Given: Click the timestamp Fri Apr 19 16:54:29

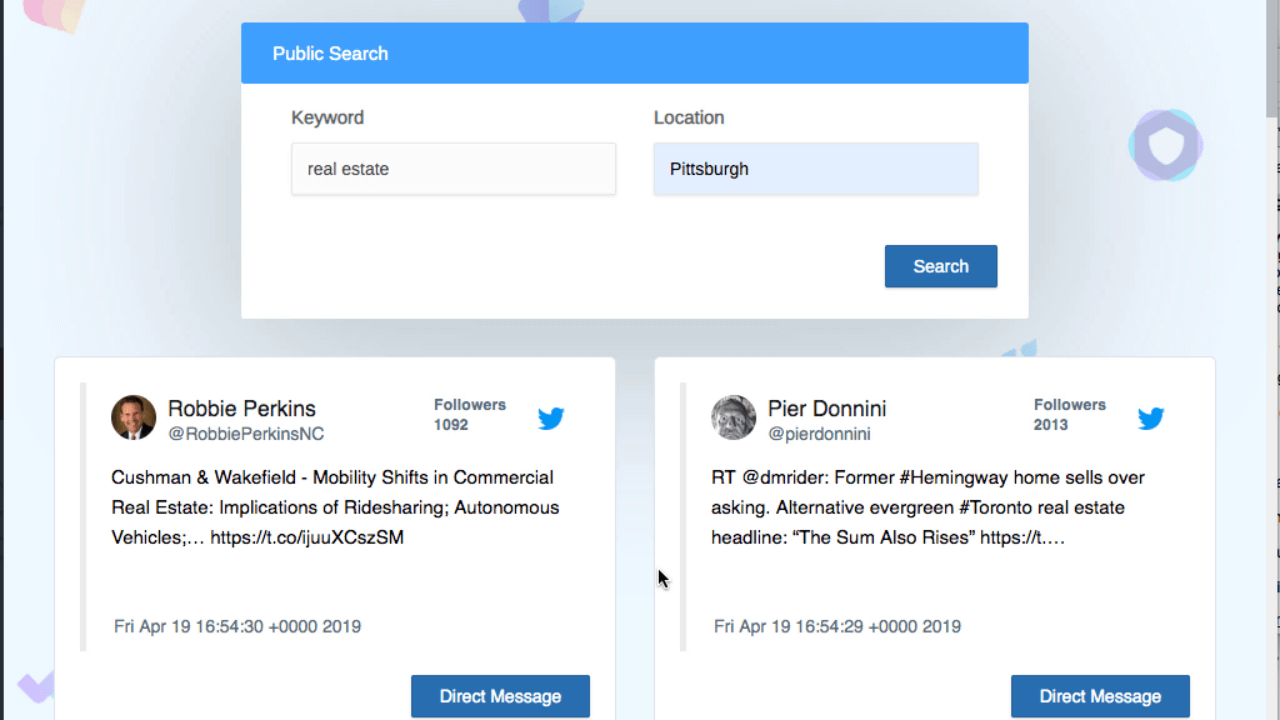Looking at the screenshot, I should point(838,627).
